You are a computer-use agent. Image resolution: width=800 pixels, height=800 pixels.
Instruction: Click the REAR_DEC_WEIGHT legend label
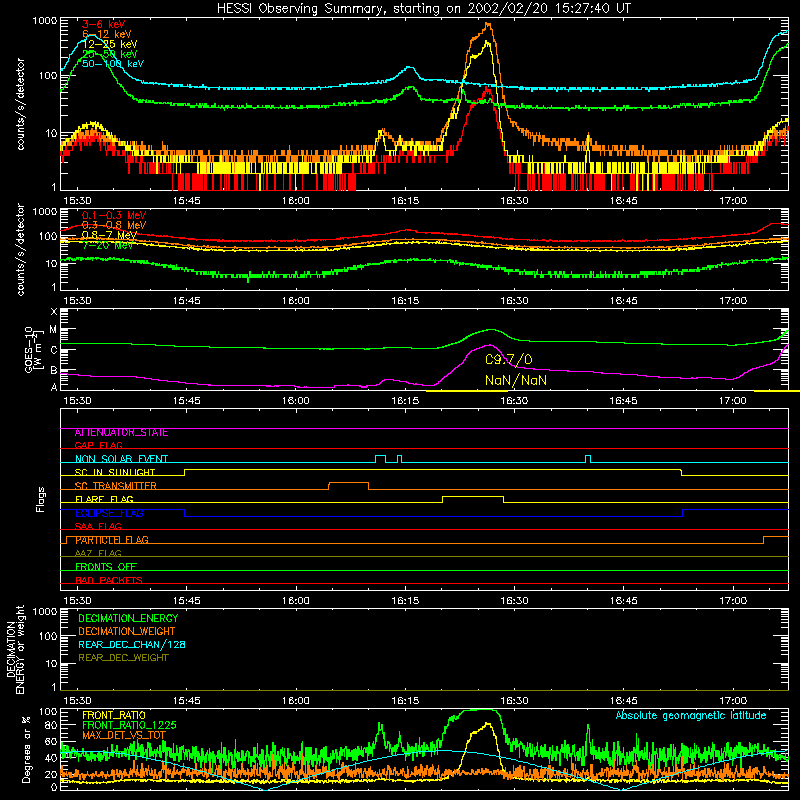click(123, 658)
